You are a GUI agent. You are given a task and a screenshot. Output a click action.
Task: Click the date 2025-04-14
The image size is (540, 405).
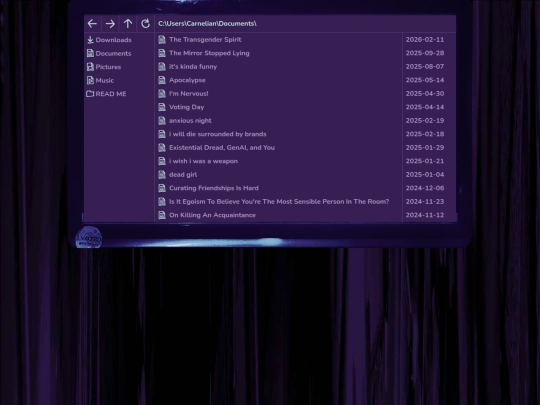pyautogui.click(x=425, y=107)
